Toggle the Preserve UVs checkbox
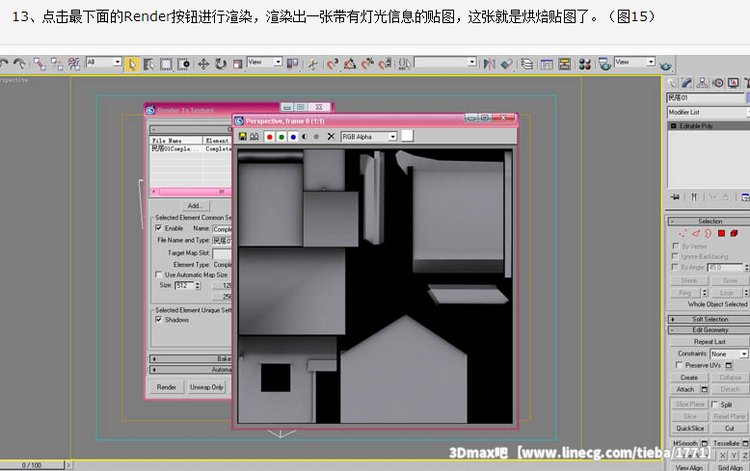 (678, 365)
